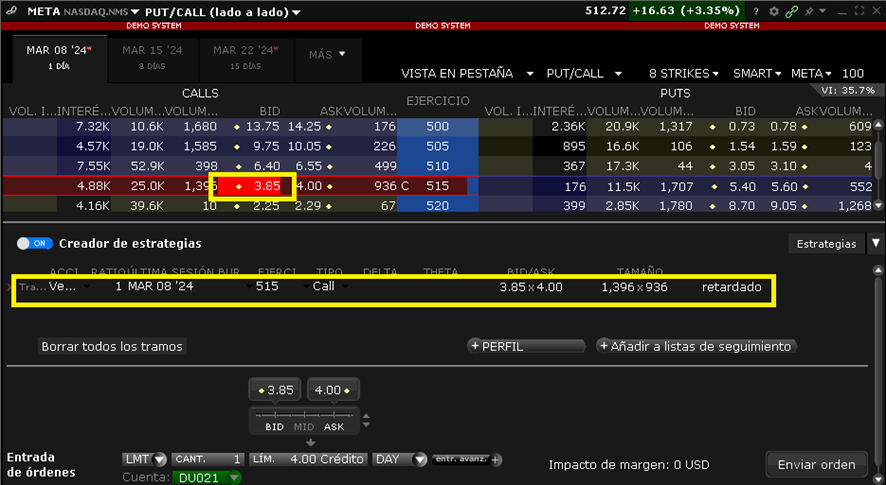The width and height of the screenshot is (886, 485).
Task: Open the LMT order type dropdown
Action: 141,460
